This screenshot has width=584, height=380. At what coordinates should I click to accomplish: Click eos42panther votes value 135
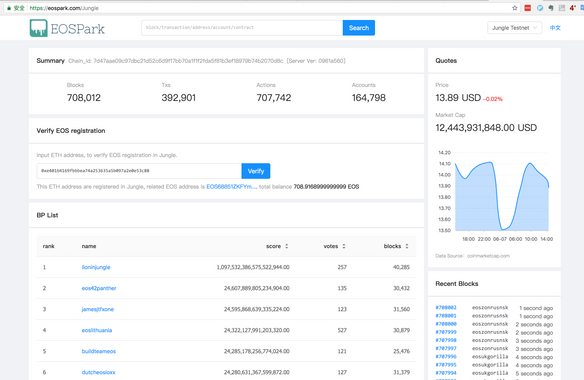pyautogui.click(x=342, y=288)
